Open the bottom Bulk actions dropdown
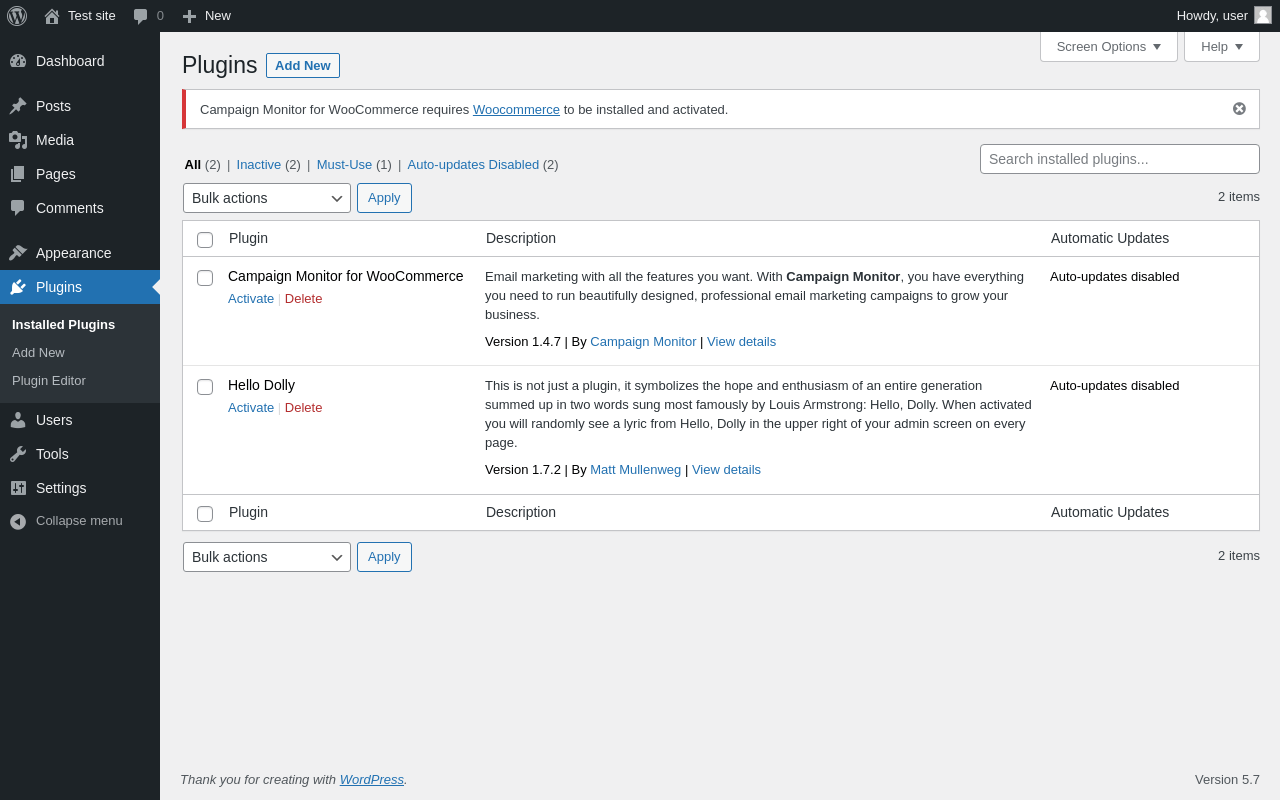1280x800 pixels. pyautogui.click(x=267, y=557)
